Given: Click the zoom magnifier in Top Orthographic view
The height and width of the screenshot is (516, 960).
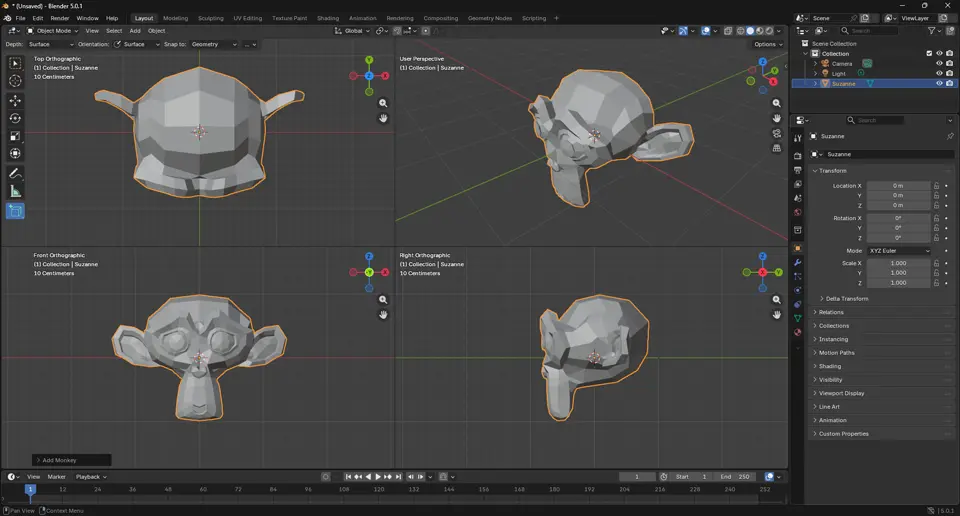Looking at the screenshot, I should tap(383, 103).
